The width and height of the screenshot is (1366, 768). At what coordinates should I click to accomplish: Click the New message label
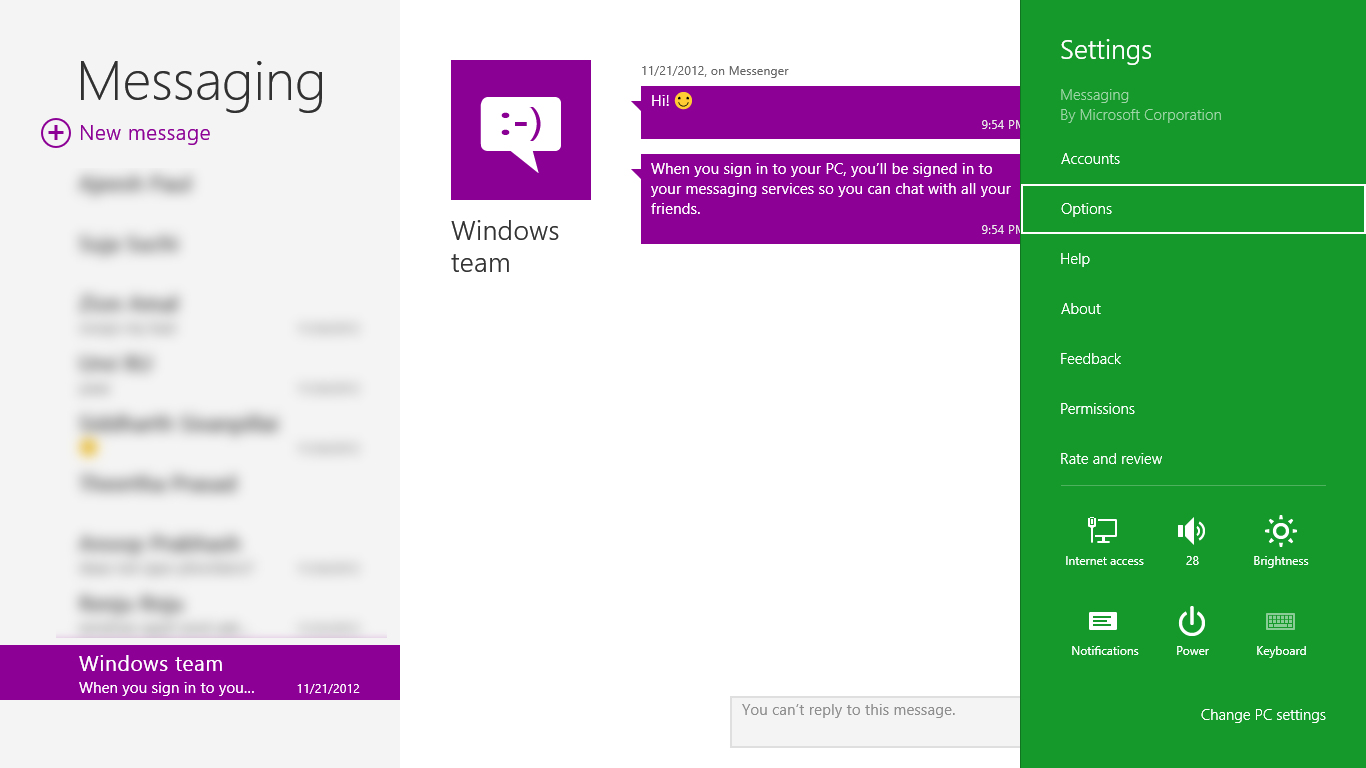145,133
